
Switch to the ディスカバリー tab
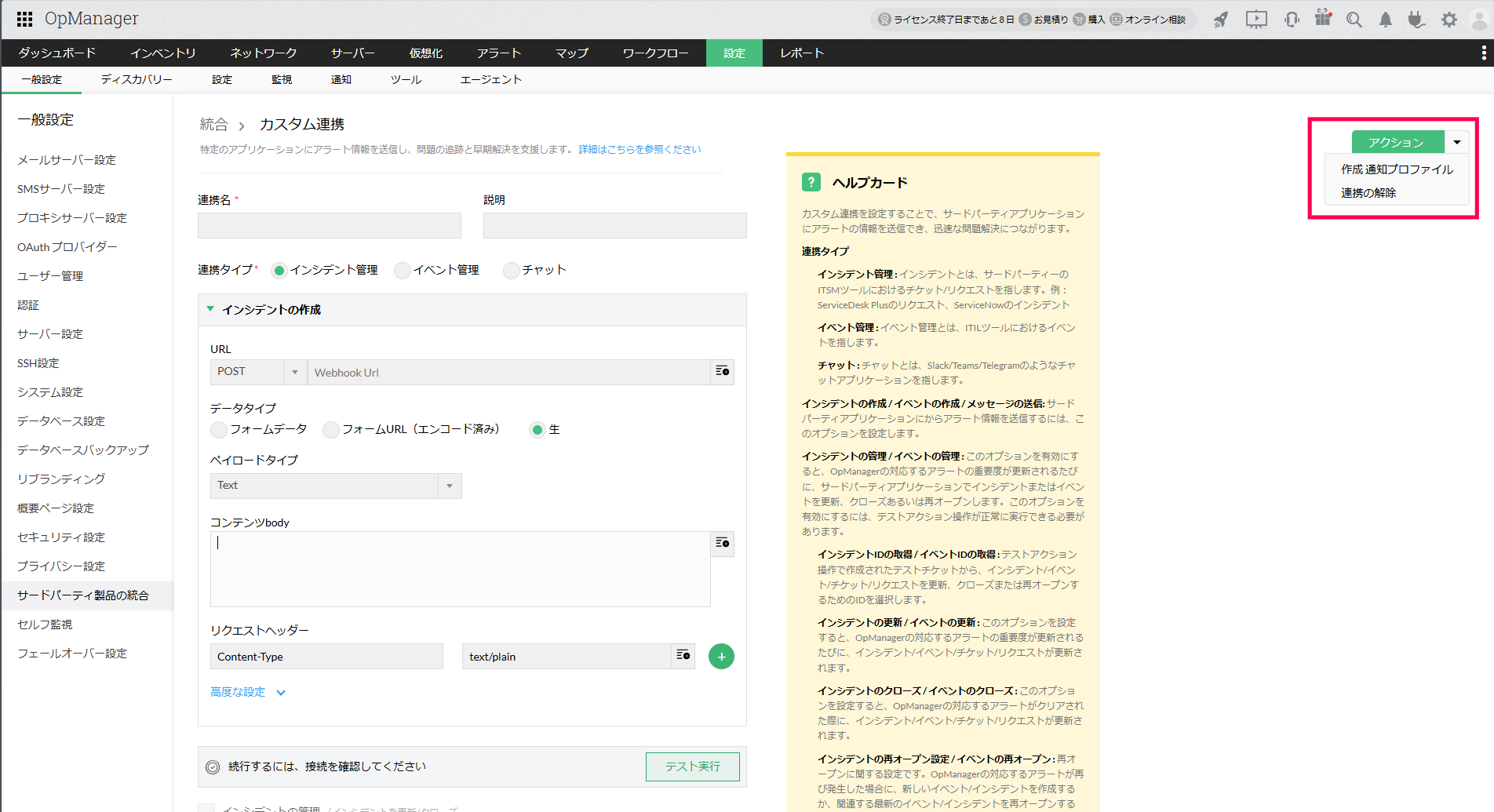137,80
